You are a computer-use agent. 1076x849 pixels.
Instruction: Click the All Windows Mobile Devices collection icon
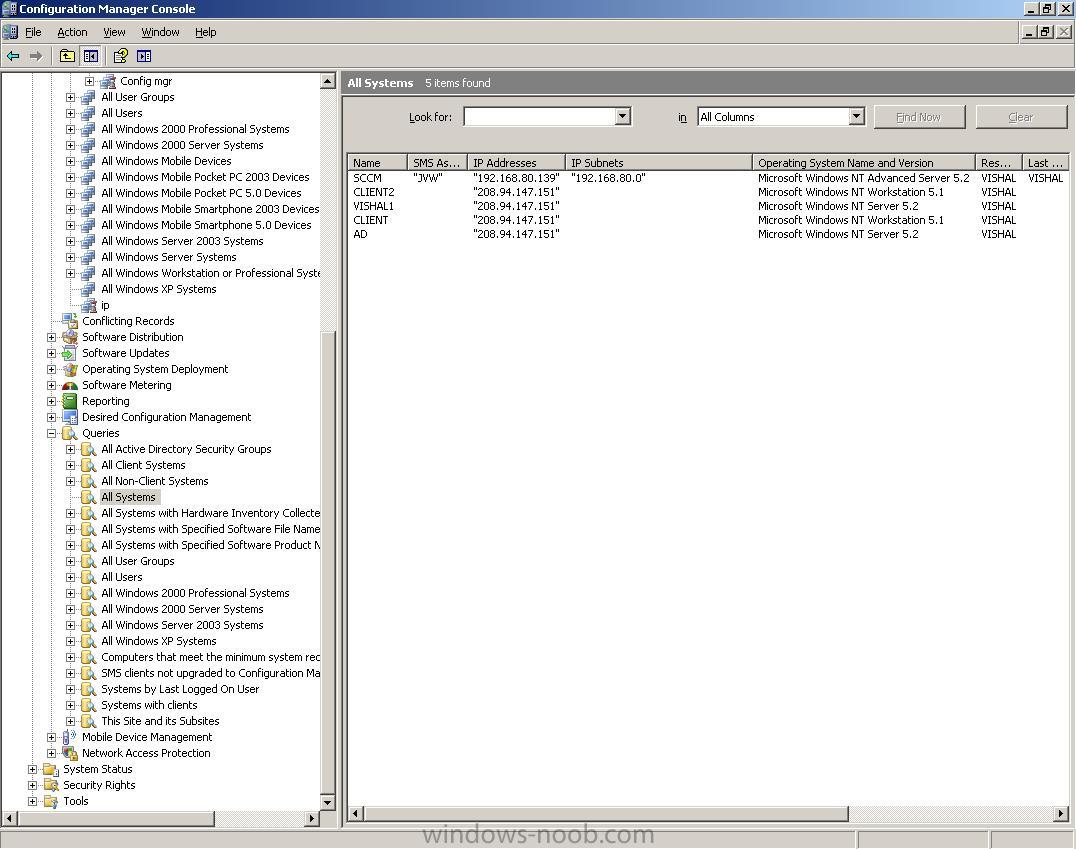pyautogui.click(x=89, y=161)
